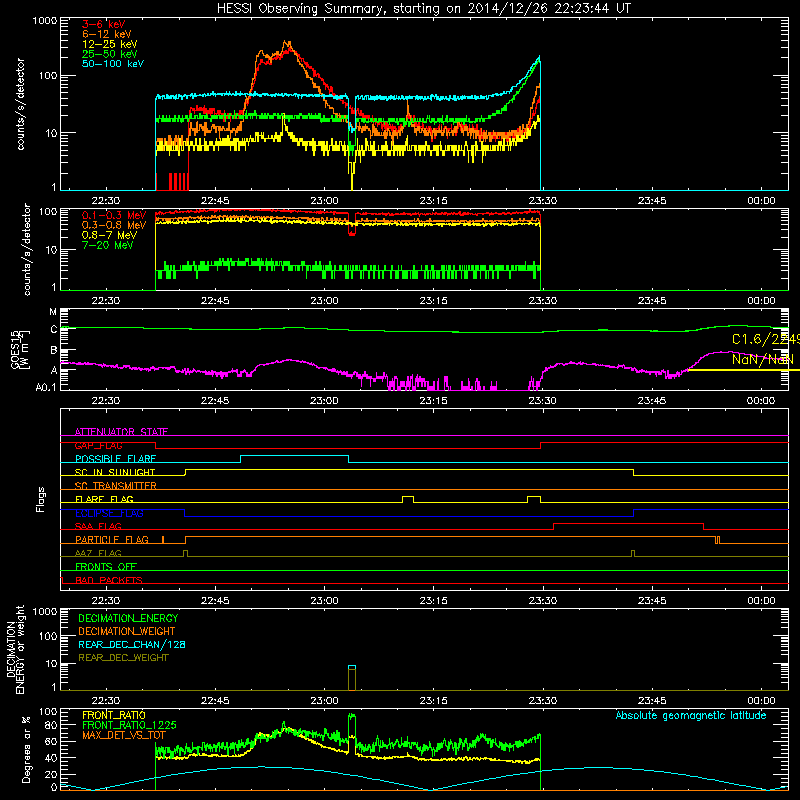800x800 pixels.
Task: Click the raised SAA_FLAG interval segment
Action: point(629,523)
